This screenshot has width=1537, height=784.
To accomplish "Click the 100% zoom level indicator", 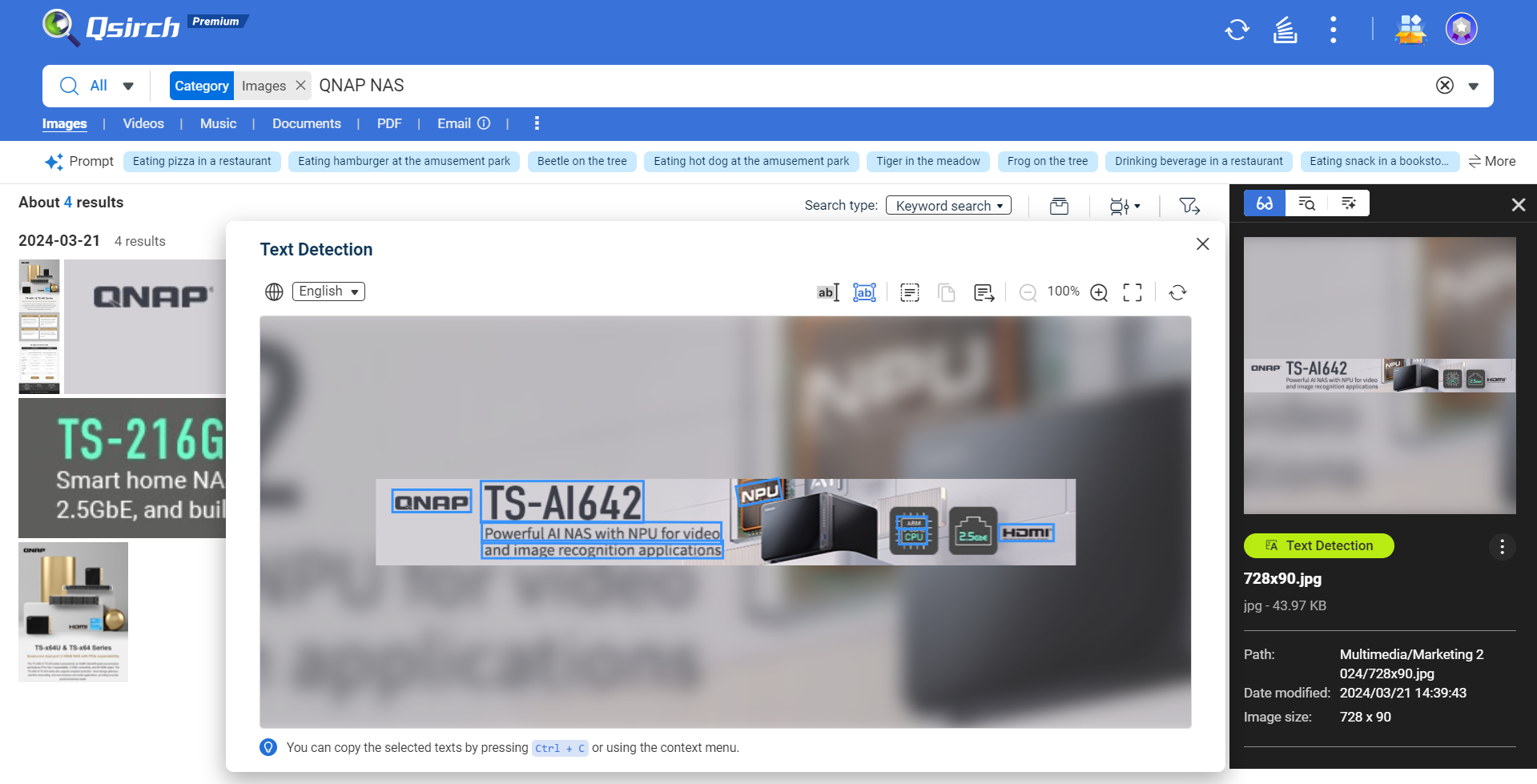I will [x=1063, y=291].
